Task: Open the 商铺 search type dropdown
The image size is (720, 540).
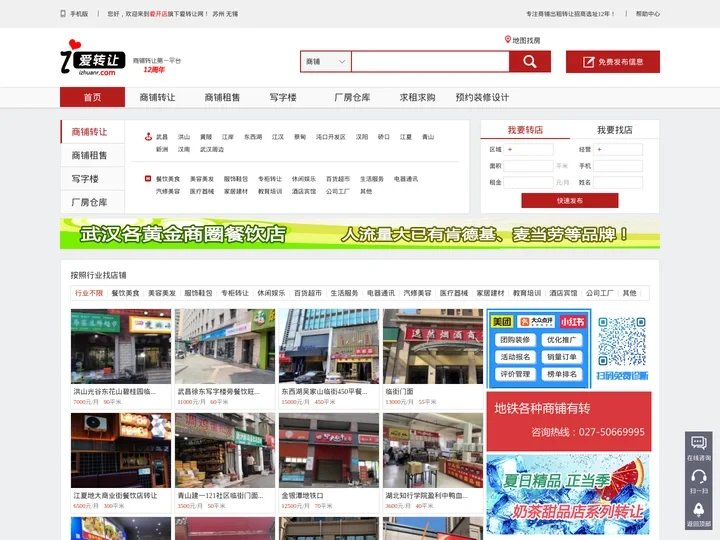Action: [326, 62]
